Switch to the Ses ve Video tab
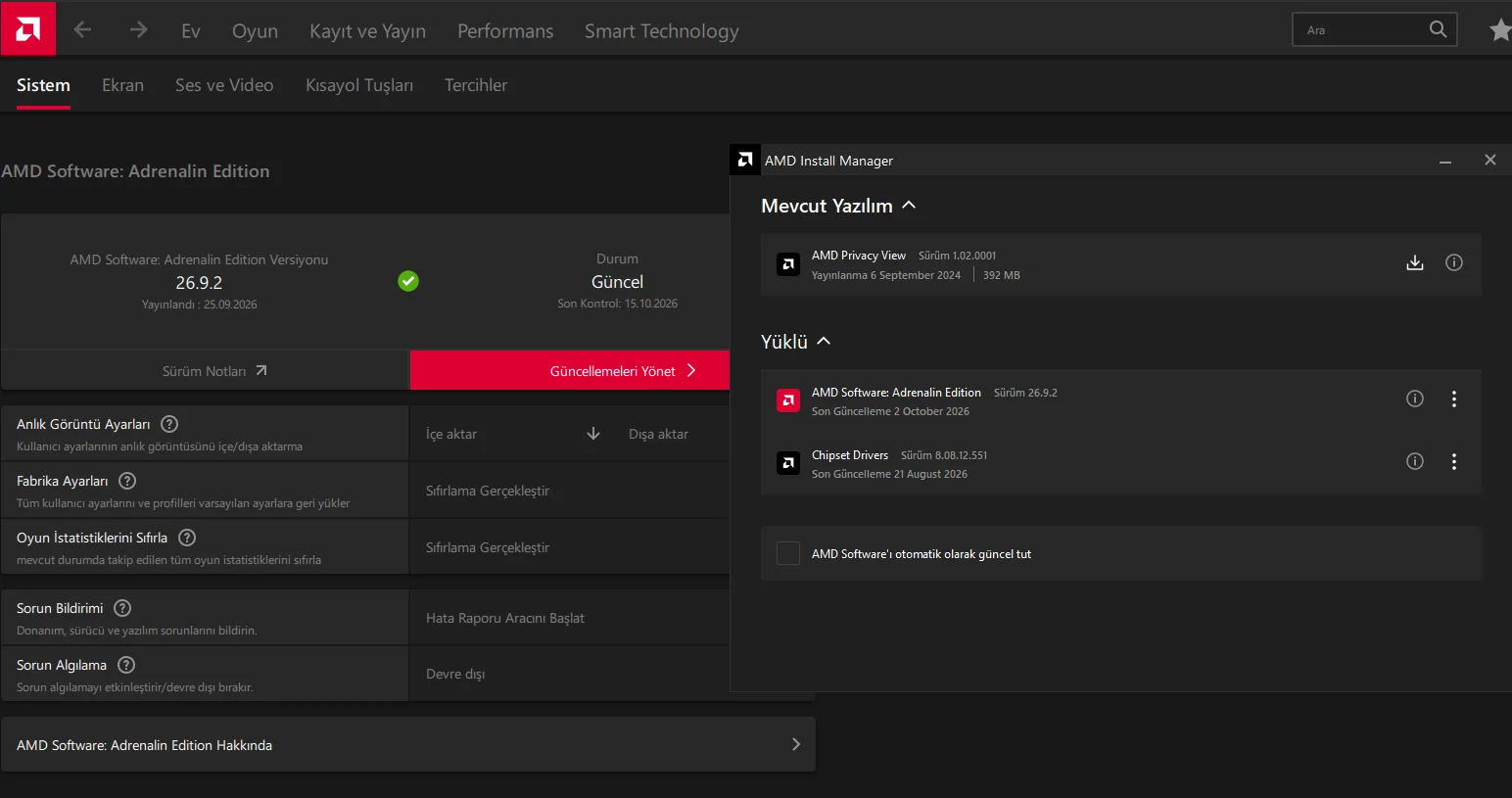Viewport: 1512px width, 798px height. [x=224, y=85]
